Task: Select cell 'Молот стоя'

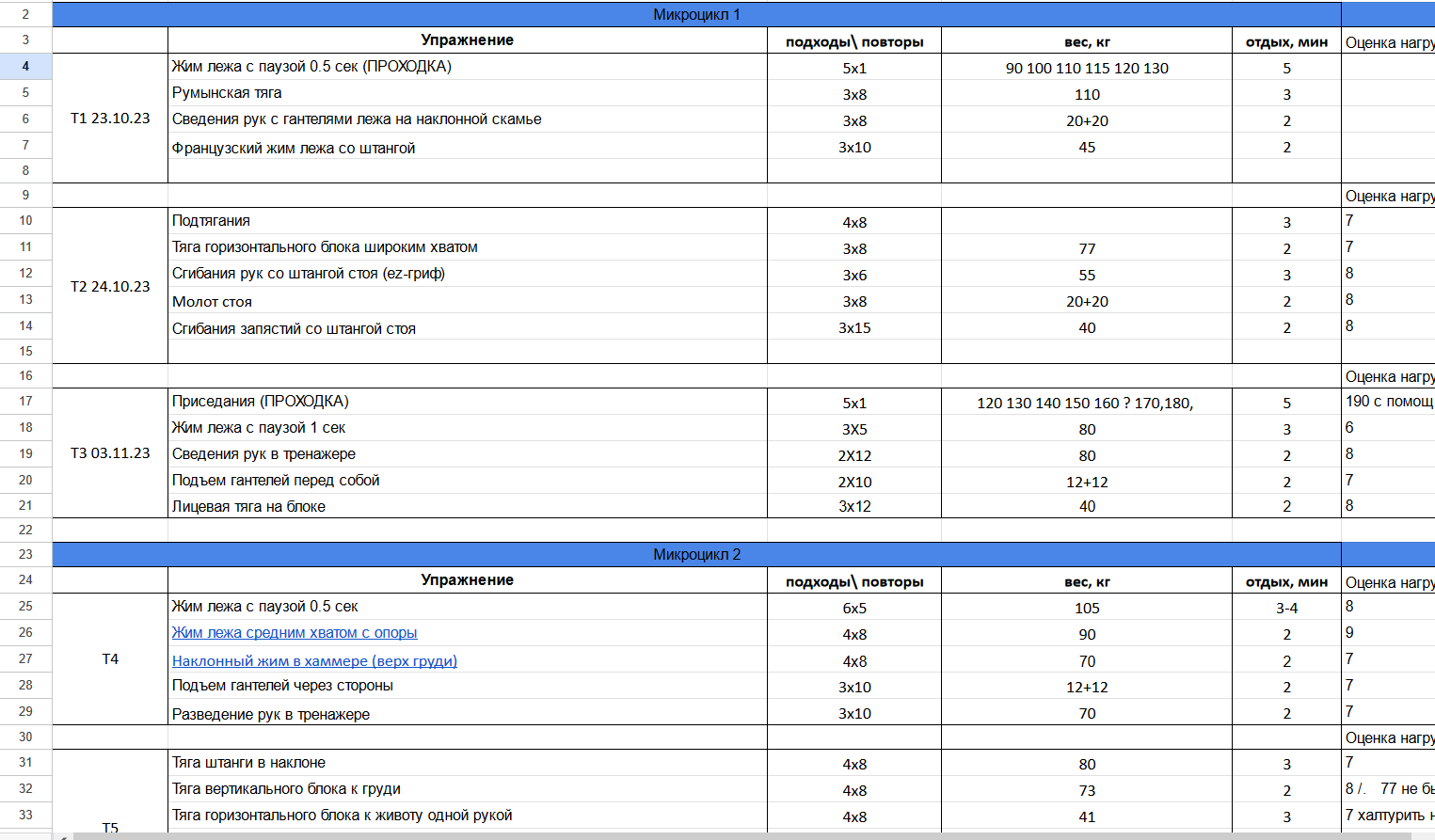Action: [x=468, y=302]
